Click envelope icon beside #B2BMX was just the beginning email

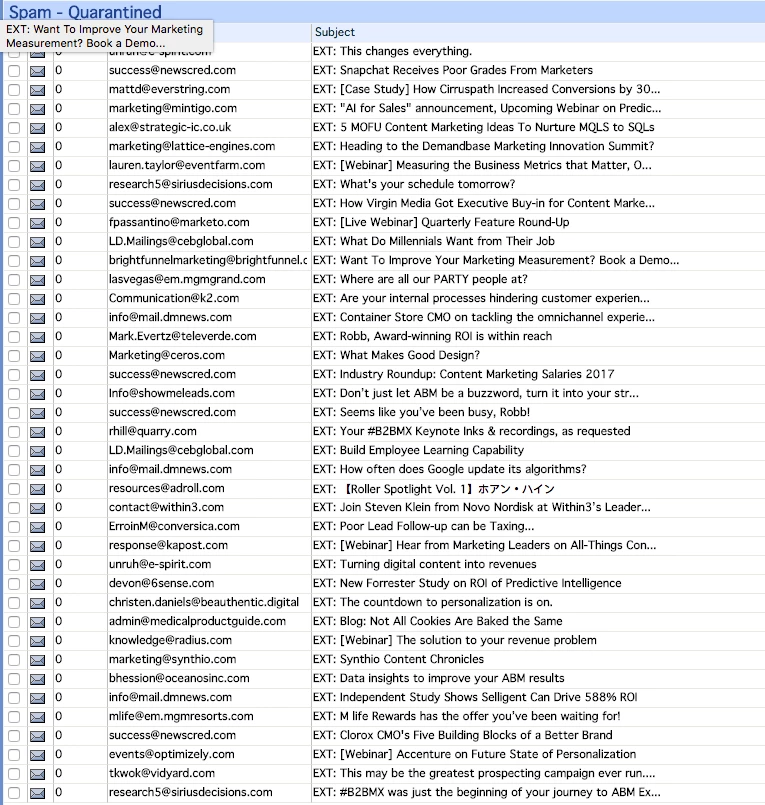click(37, 793)
